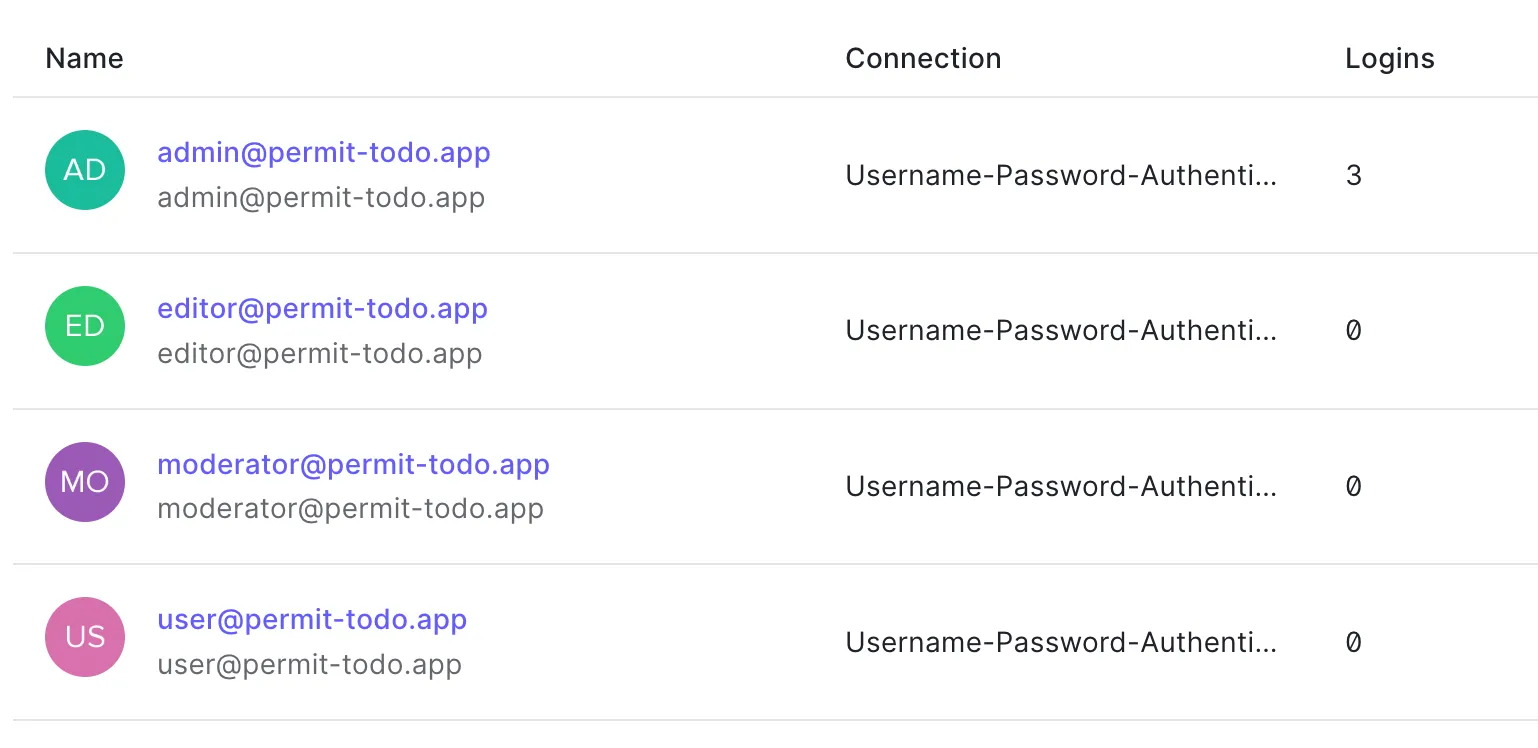Click the editor row's login count
The height and width of the screenshot is (748, 1538).
coord(1354,331)
